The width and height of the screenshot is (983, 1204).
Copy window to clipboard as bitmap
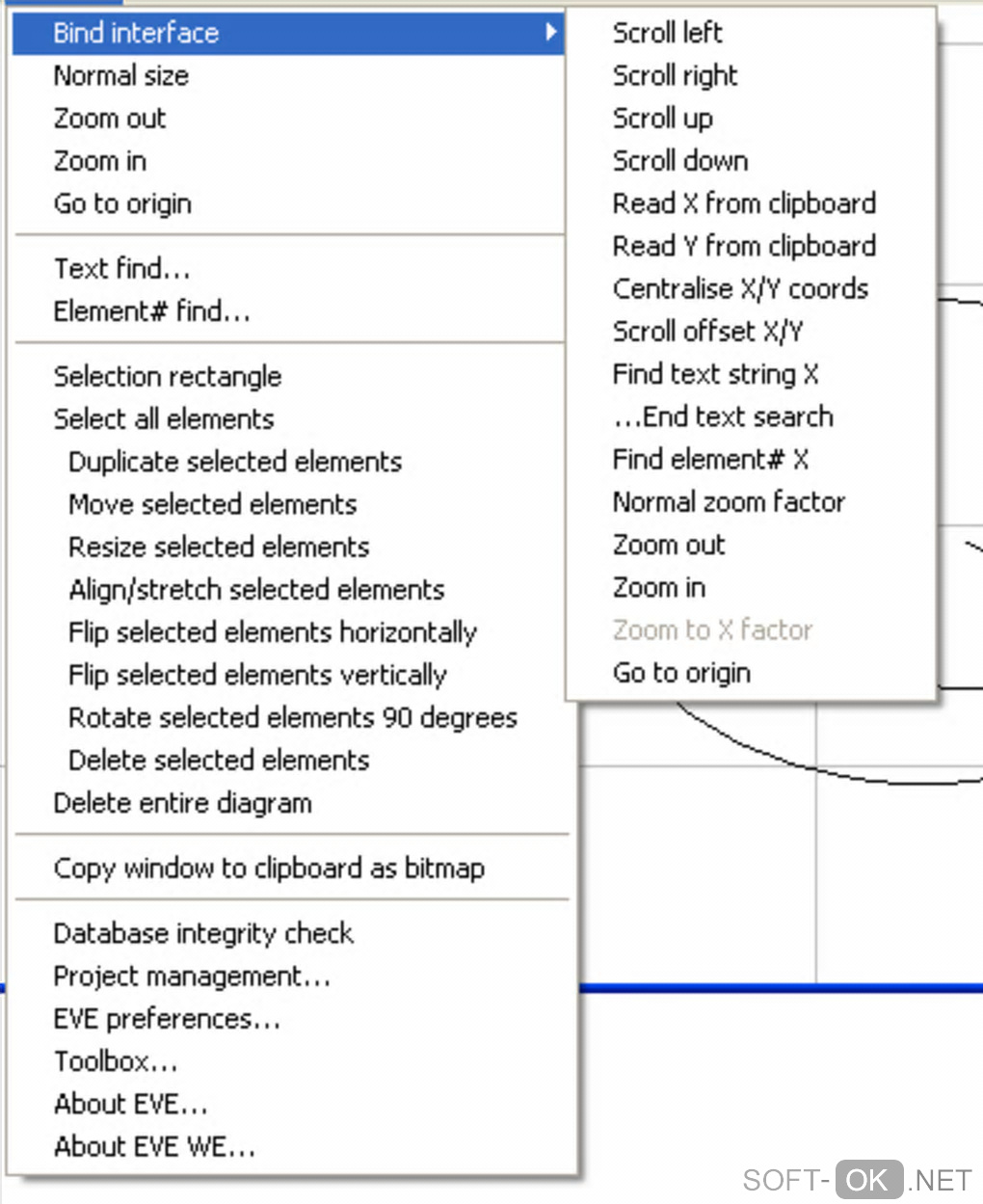pos(269,869)
